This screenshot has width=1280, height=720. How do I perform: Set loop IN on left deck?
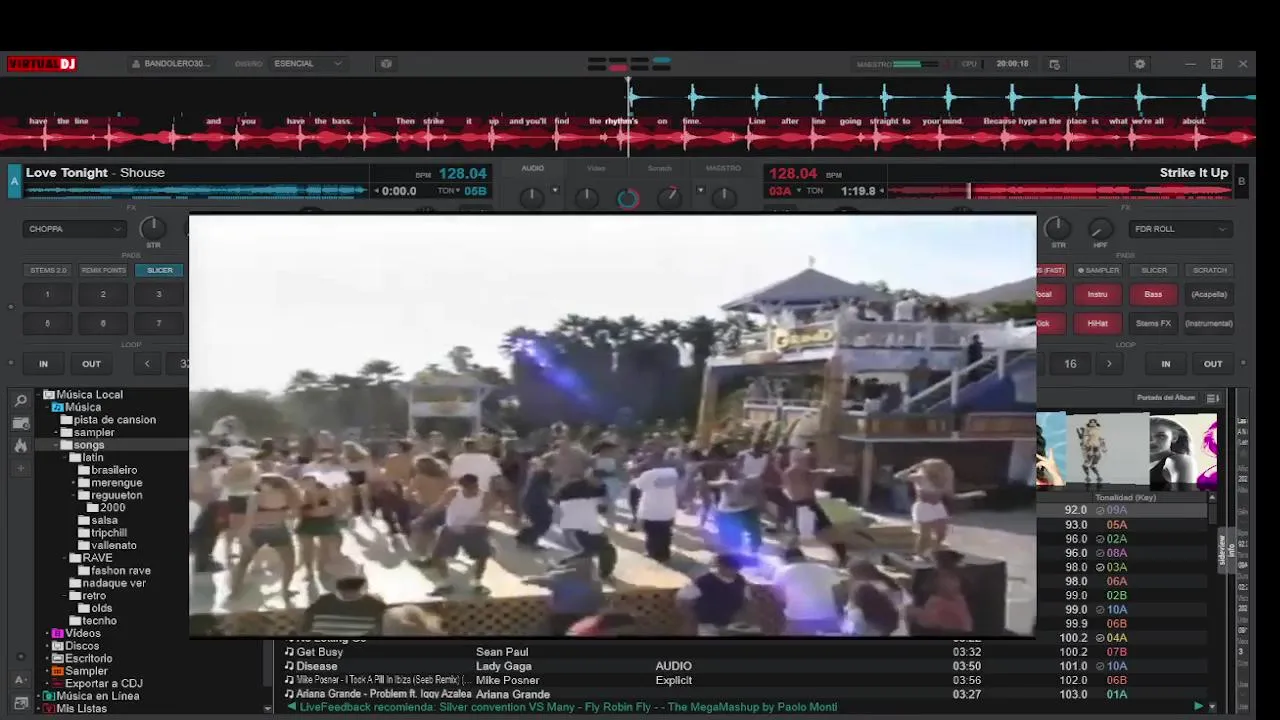click(x=43, y=364)
